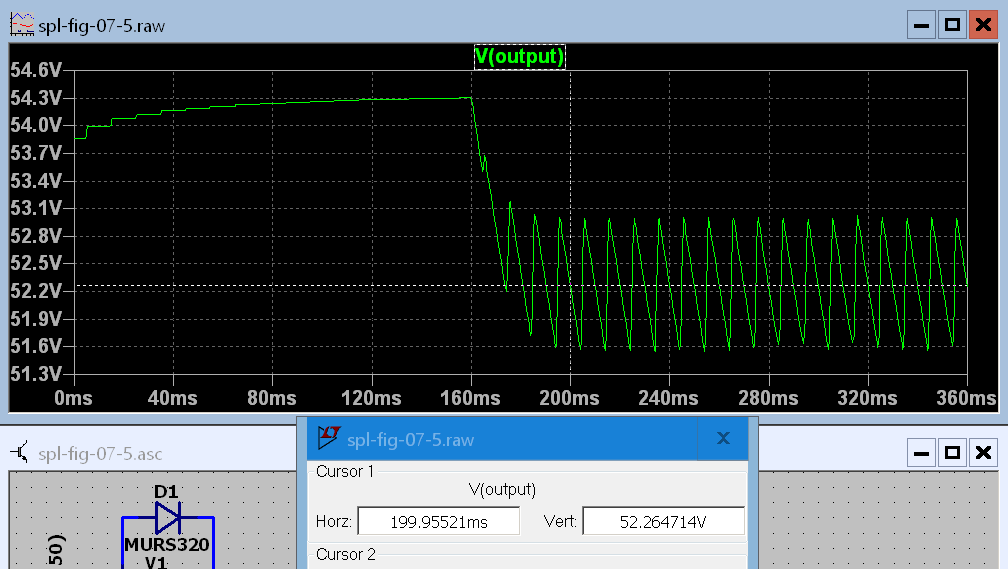
Task: Click the V(output) trace label
Action: pos(519,57)
